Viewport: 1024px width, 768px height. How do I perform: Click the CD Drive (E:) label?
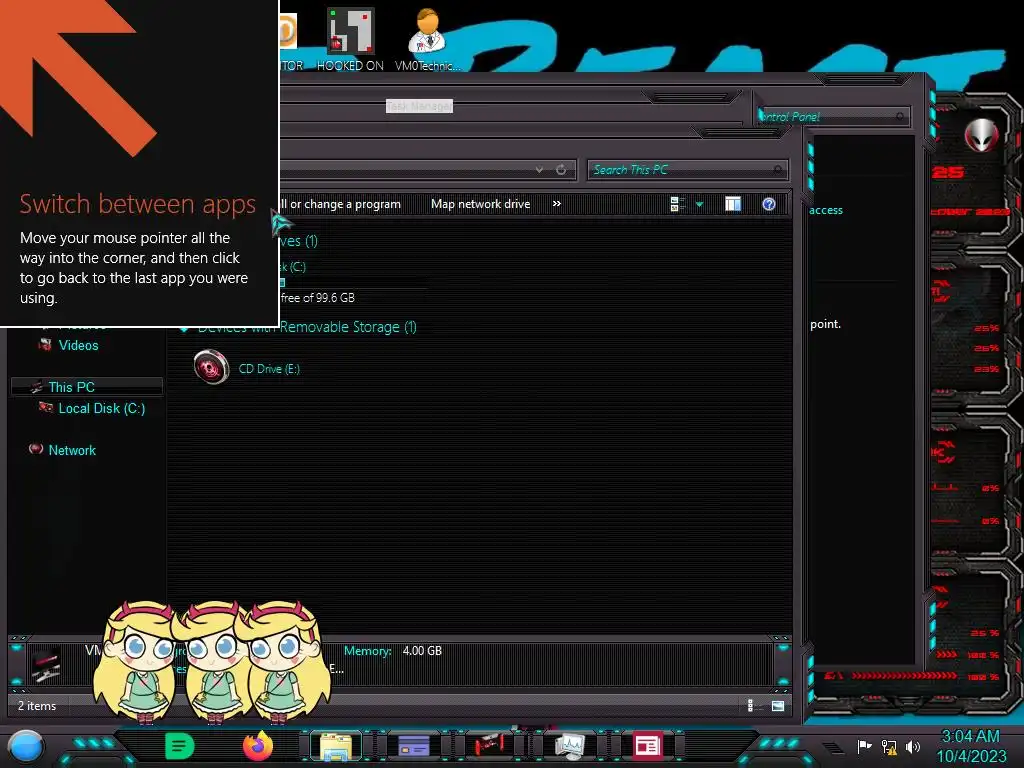(269, 369)
